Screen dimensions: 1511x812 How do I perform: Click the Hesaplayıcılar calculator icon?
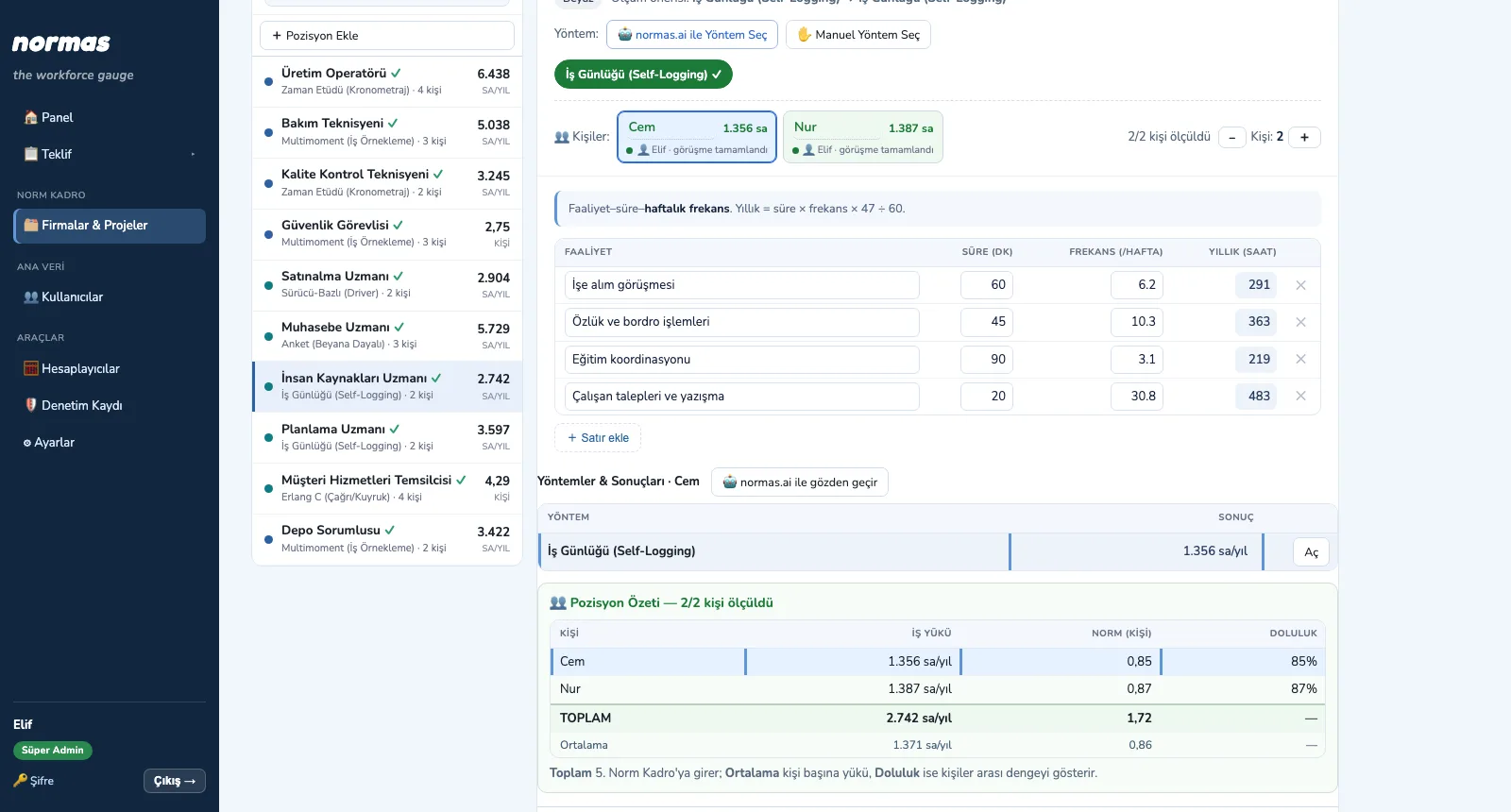point(30,368)
